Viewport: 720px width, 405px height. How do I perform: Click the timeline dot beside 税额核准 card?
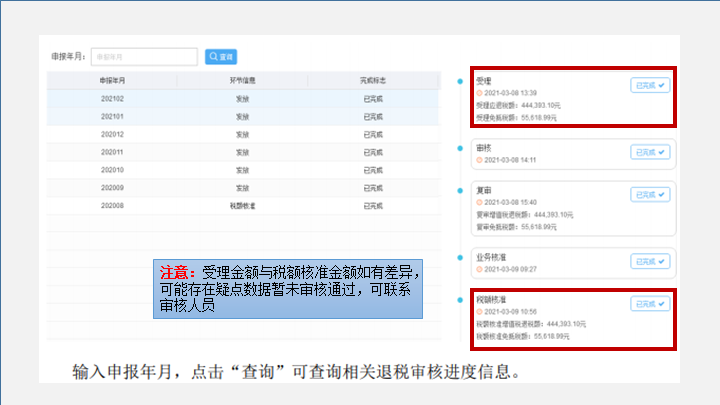(x=460, y=300)
